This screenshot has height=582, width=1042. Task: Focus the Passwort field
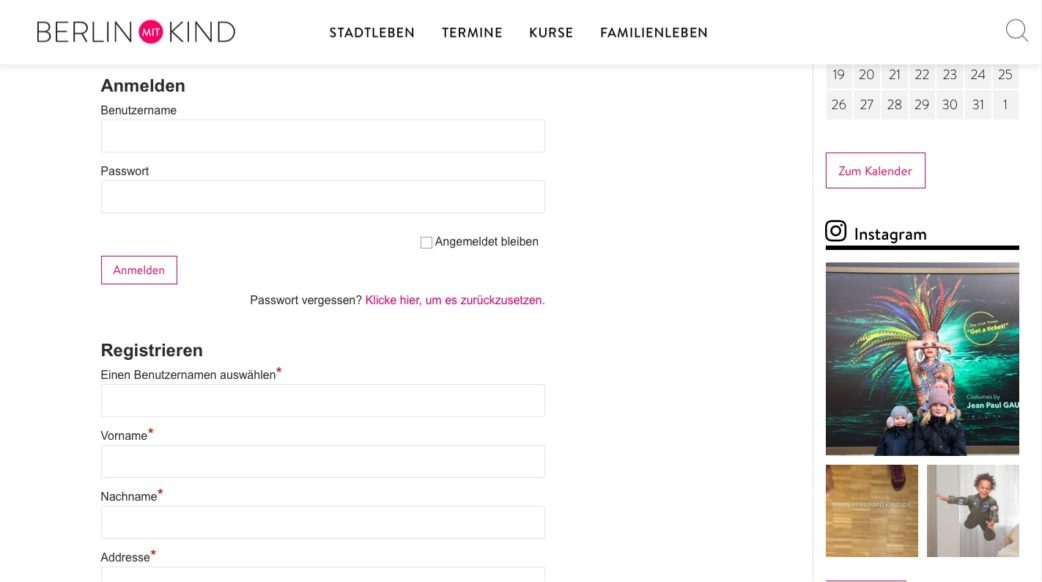[323, 197]
